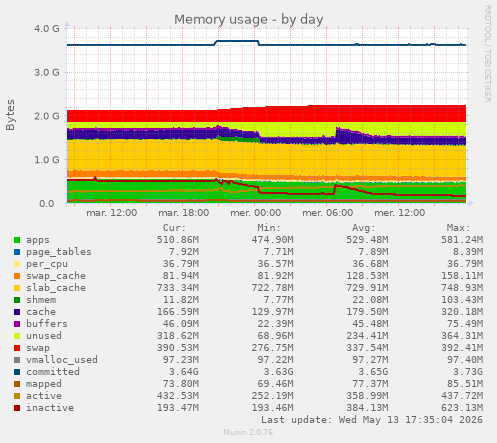This screenshot has width=497, height=443.
Task: Click the 'active' legend label
Action: click(44, 396)
